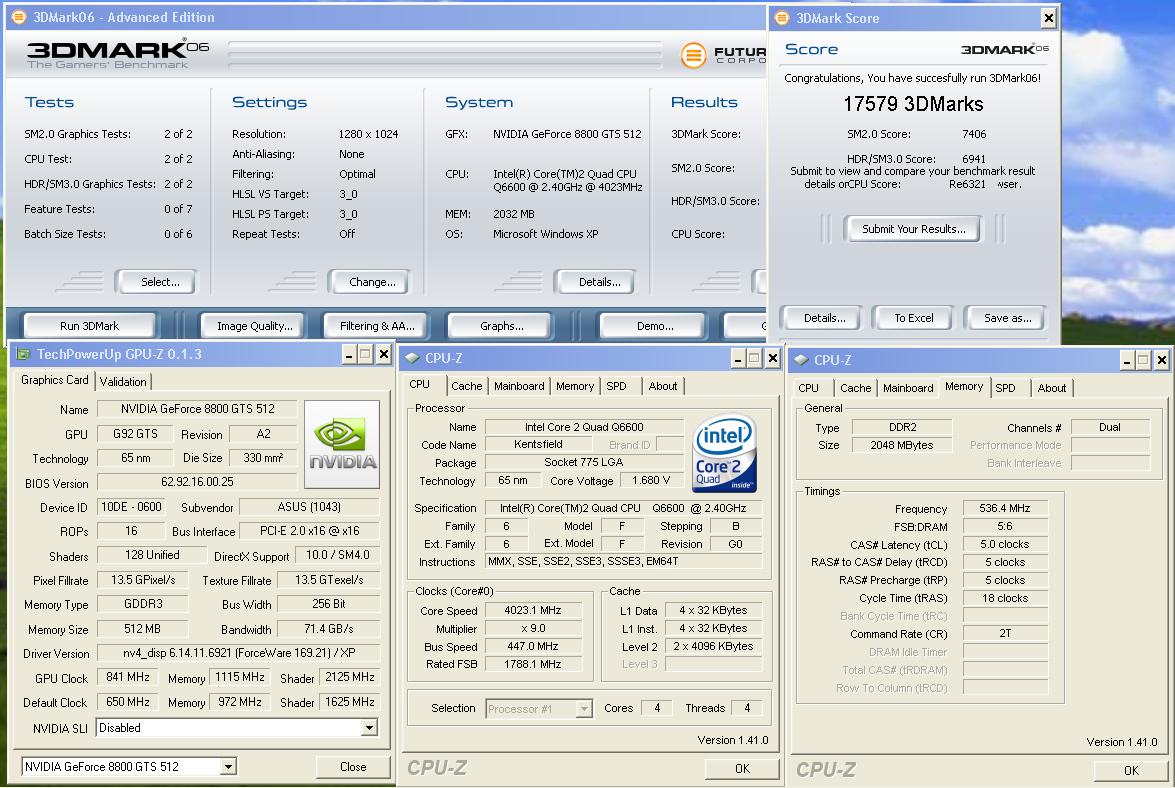Open the NVIDIA SLI dropdown

[369, 728]
